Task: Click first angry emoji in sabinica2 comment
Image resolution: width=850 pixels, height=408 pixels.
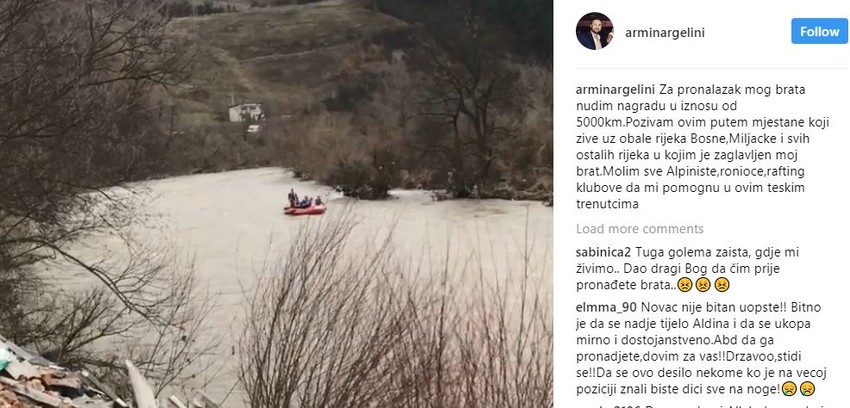Action: (685, 284)
